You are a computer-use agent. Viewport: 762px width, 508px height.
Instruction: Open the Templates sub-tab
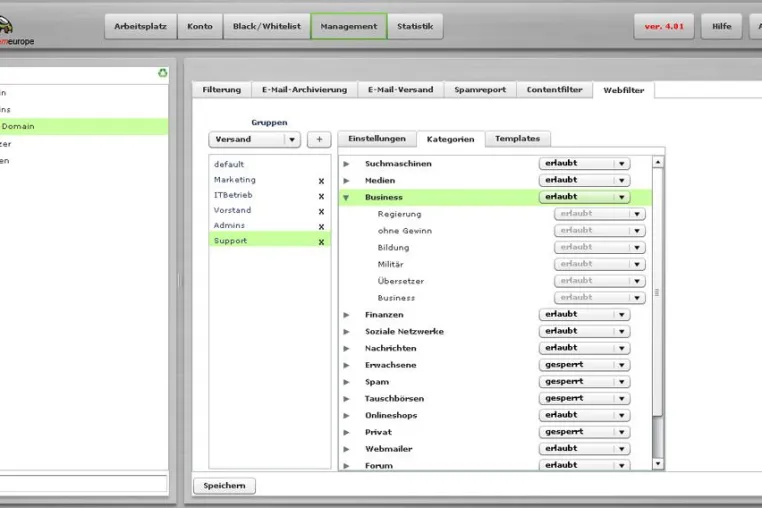[518, 139]
